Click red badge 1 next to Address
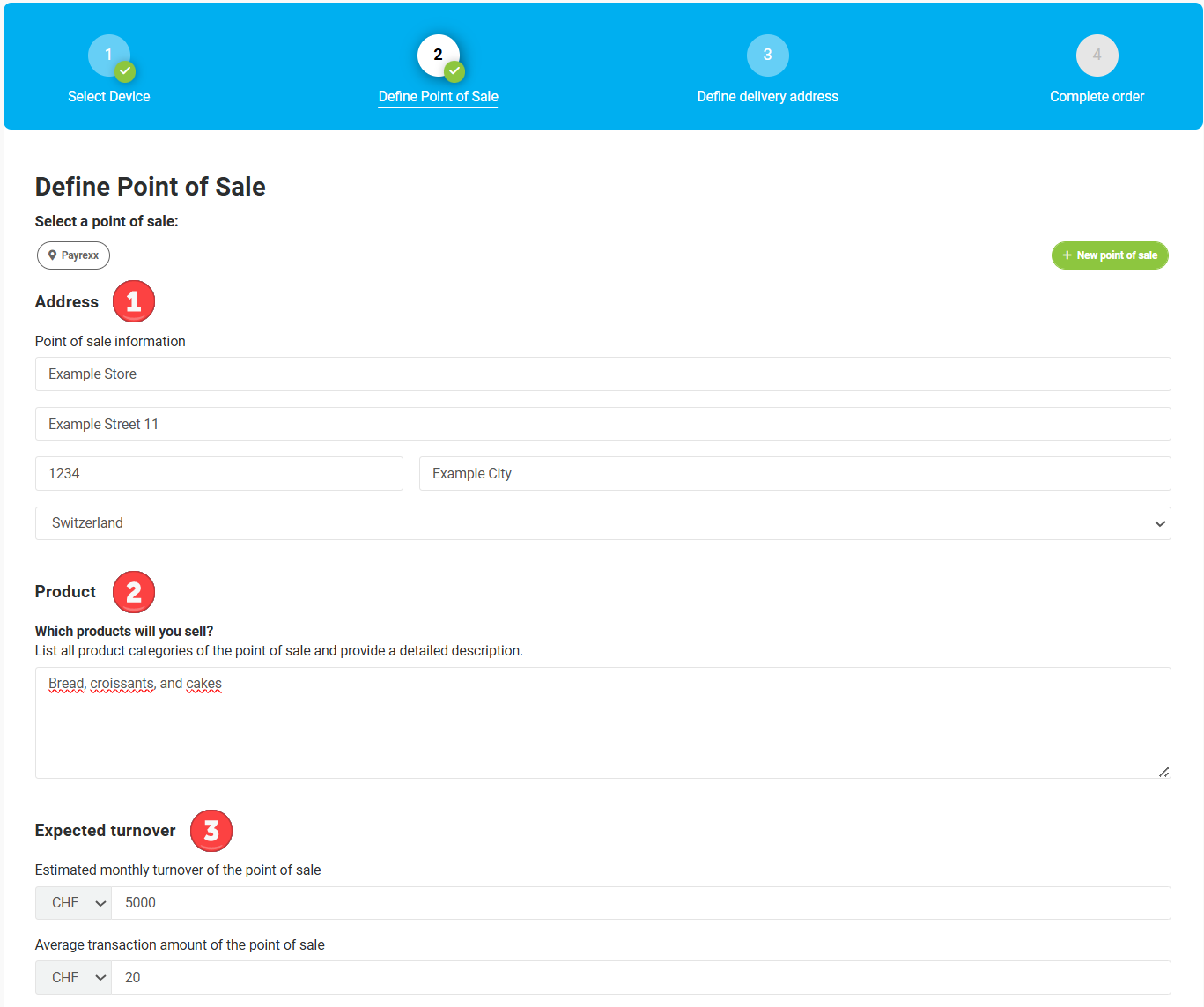 [x=134, y=301]
